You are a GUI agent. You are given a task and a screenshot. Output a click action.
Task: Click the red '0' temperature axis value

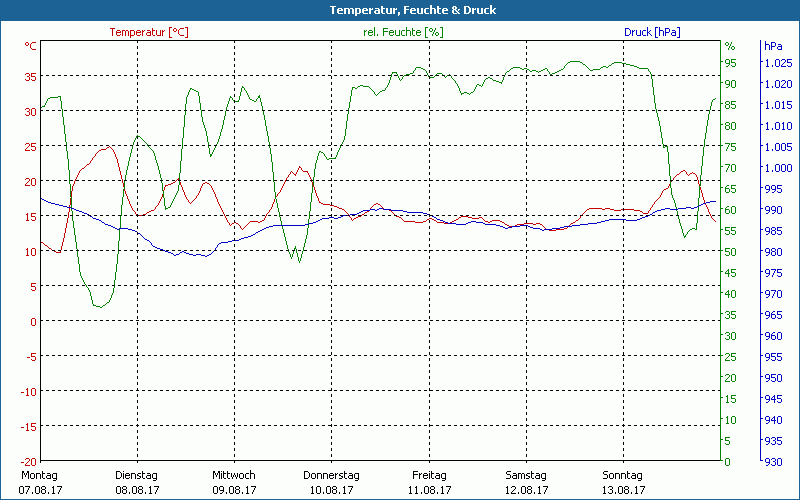click(34, 321)
